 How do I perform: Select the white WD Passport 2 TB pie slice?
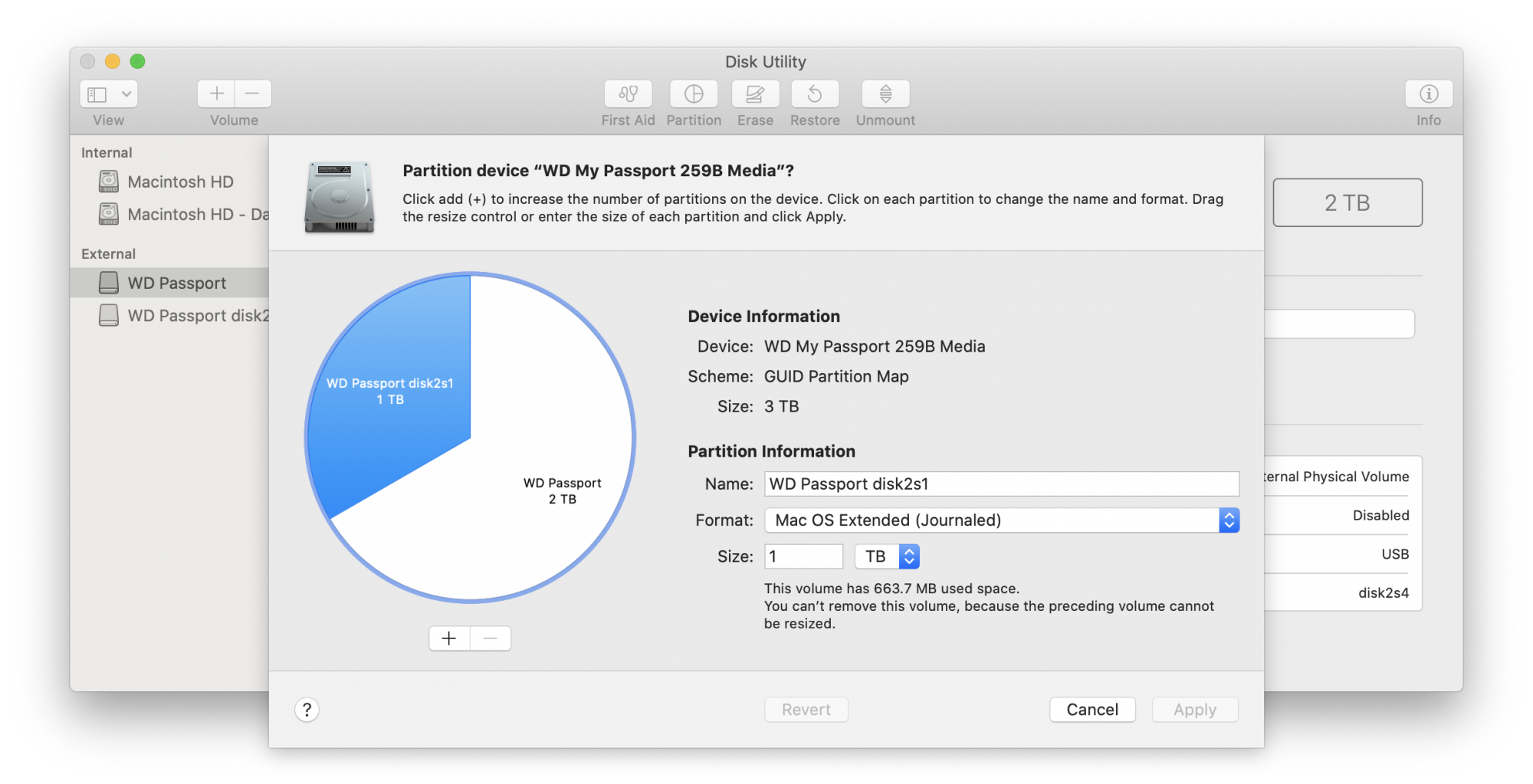(562, 490)
